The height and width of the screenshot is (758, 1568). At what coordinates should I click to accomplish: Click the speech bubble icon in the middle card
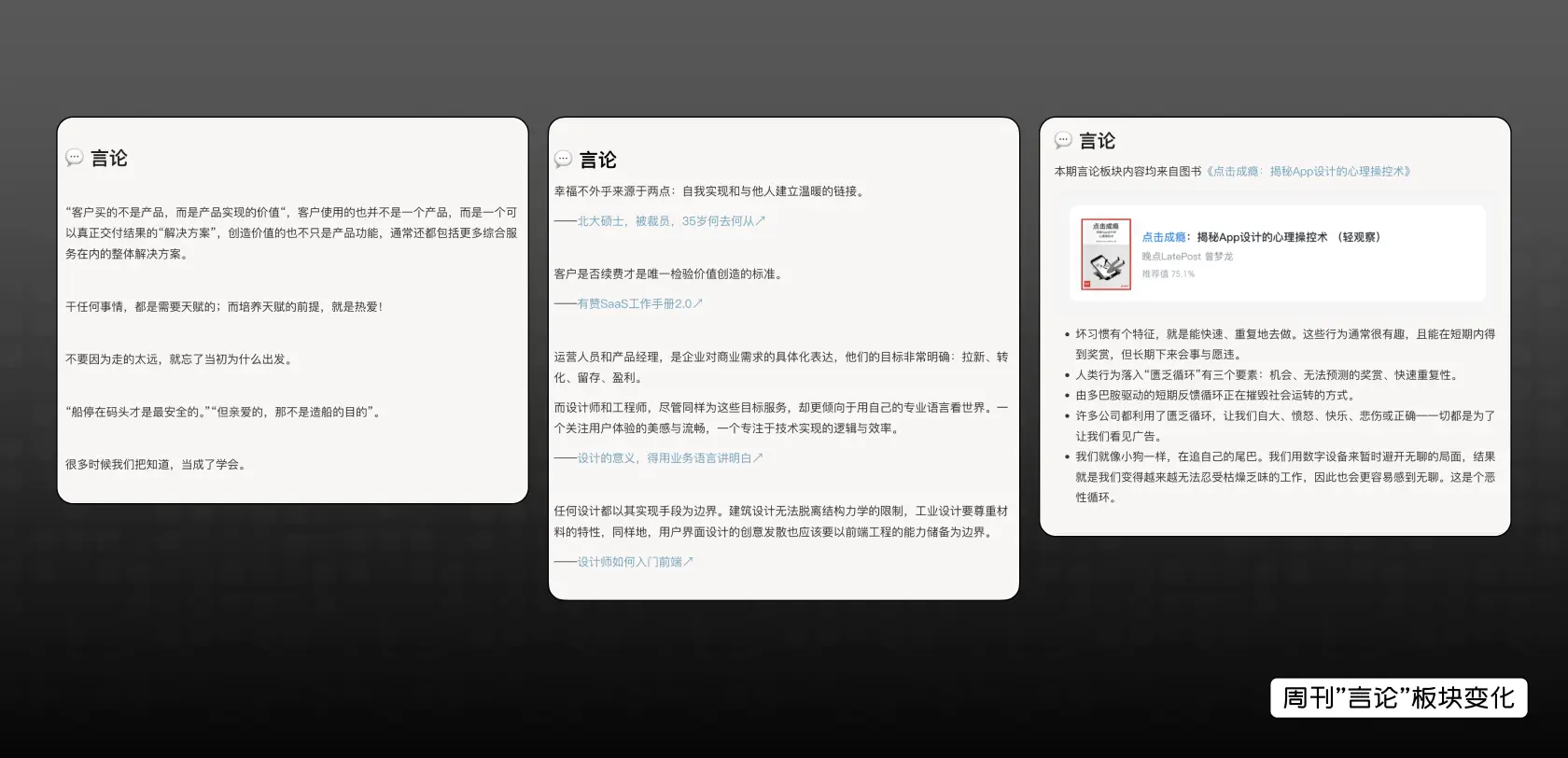coord(563,160)
